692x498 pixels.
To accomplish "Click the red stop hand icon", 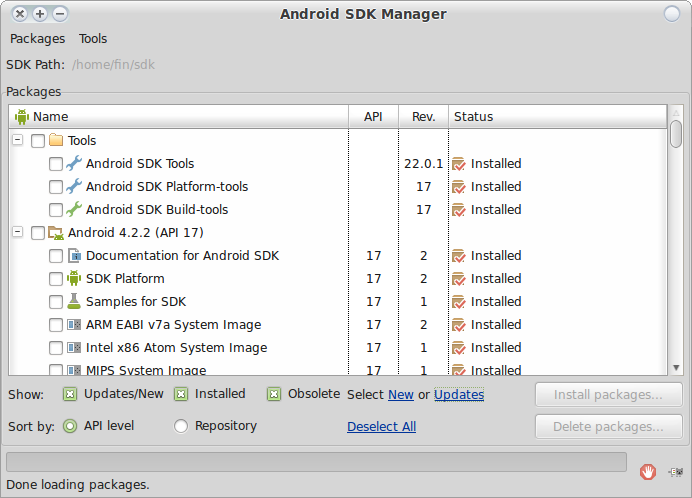I will 647,472.
